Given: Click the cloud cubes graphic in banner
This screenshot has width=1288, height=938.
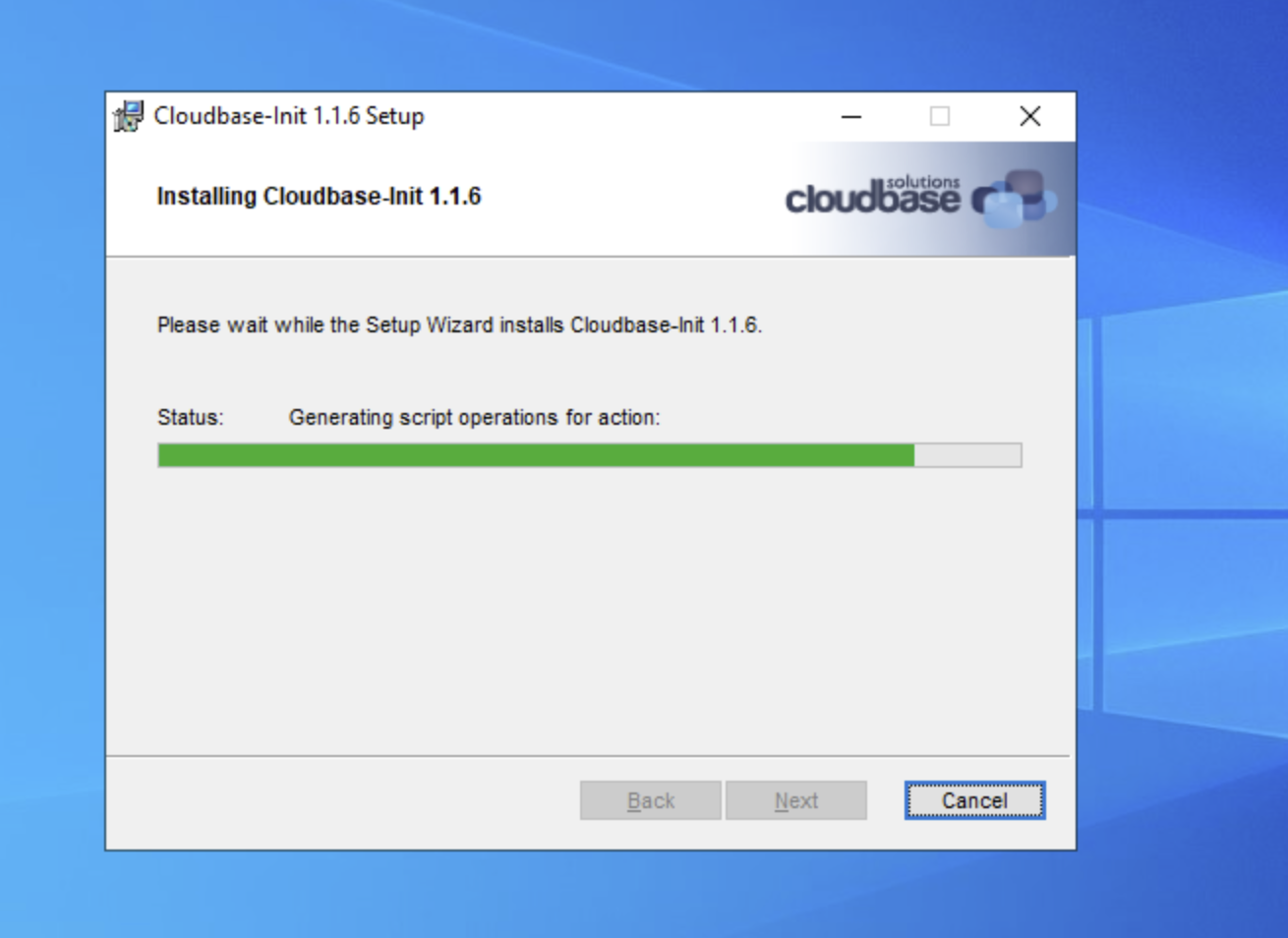Looking at the screenshot, I should 1015,199.
